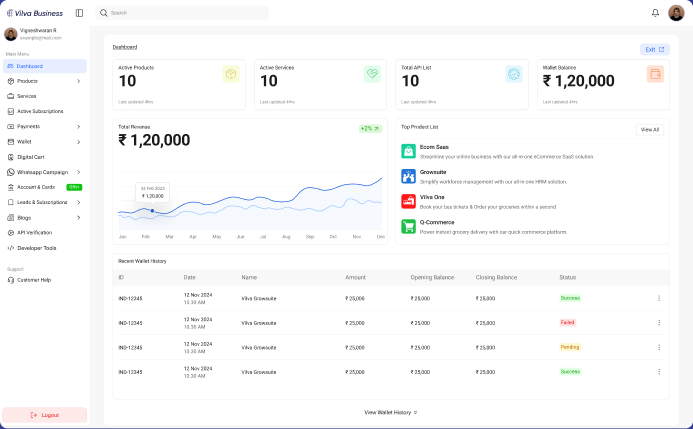Open Blogs in the sidebar
The width and height of the screenshot is (693, 429).
(x=24, y=218)
